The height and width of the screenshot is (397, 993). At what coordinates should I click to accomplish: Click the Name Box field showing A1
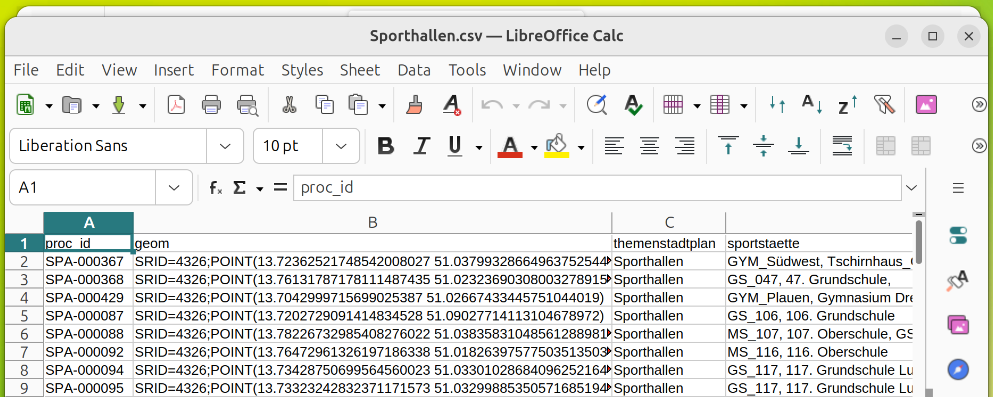pyautogui.click(x=83, y=187)
